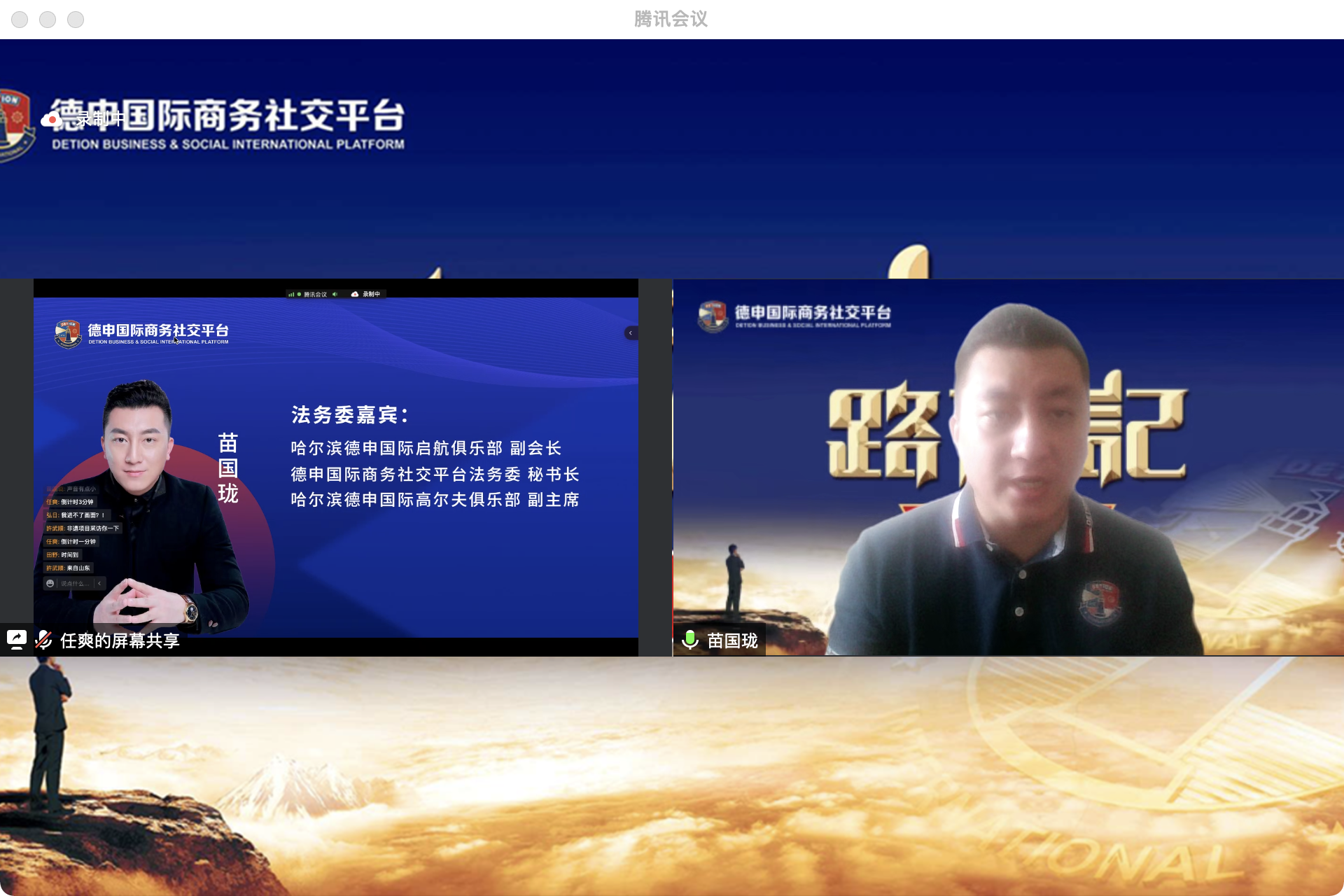The height and width of the screenshot is (896, 1344).
Task: Open the emoji picker in the chat overlay
Action: click(x=50, y=583)
